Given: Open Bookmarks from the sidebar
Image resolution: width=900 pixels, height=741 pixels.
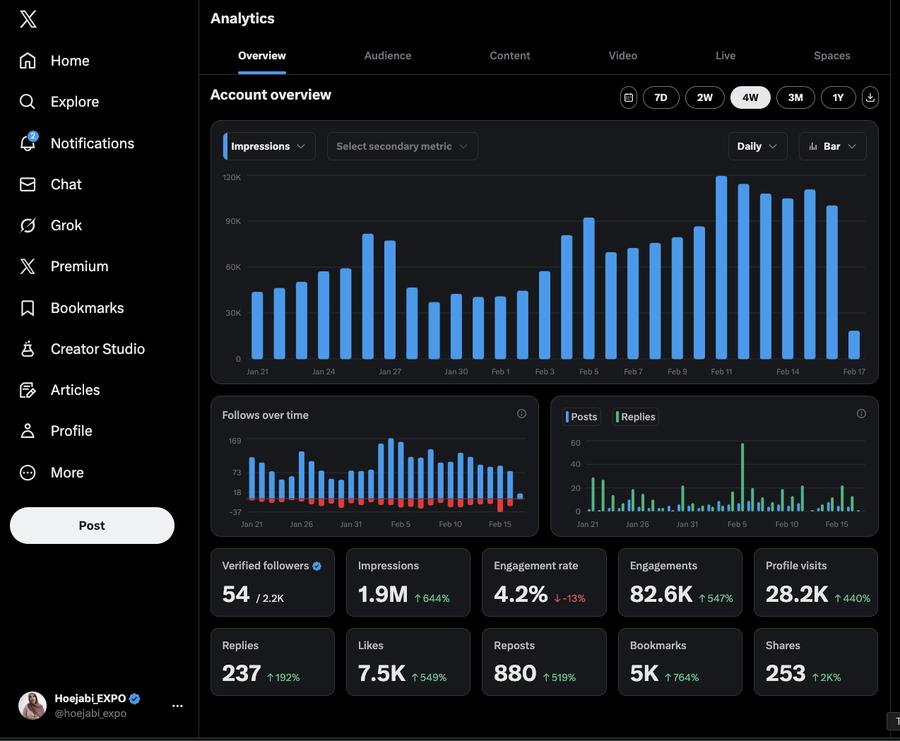Looking at the screenshot, I should click(x=87, y=307).
